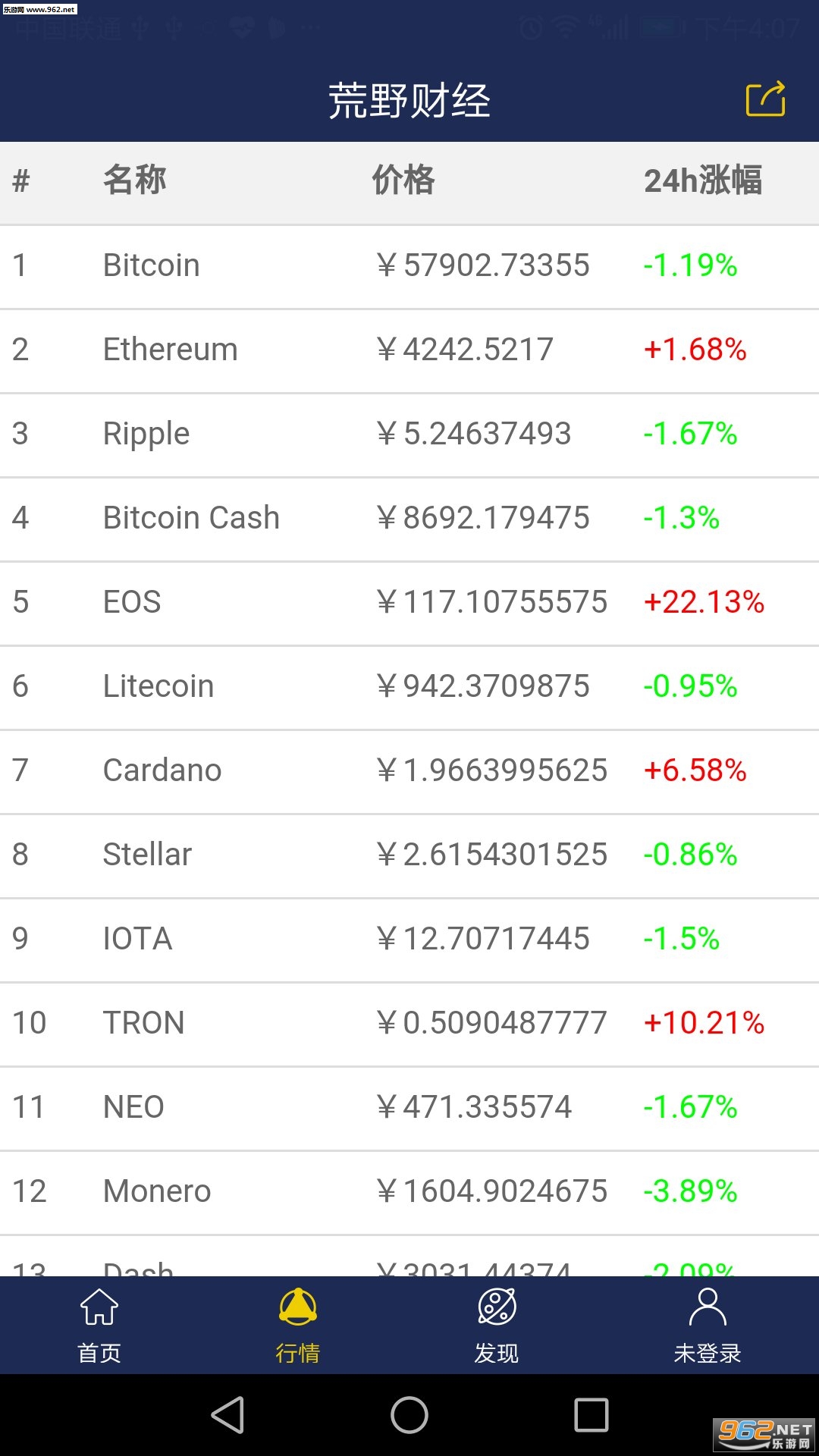This screenshot has width=819, height=1456.
Task: Open the Bitcoin row
Action: pyautogui.click(x=409, y=267)
